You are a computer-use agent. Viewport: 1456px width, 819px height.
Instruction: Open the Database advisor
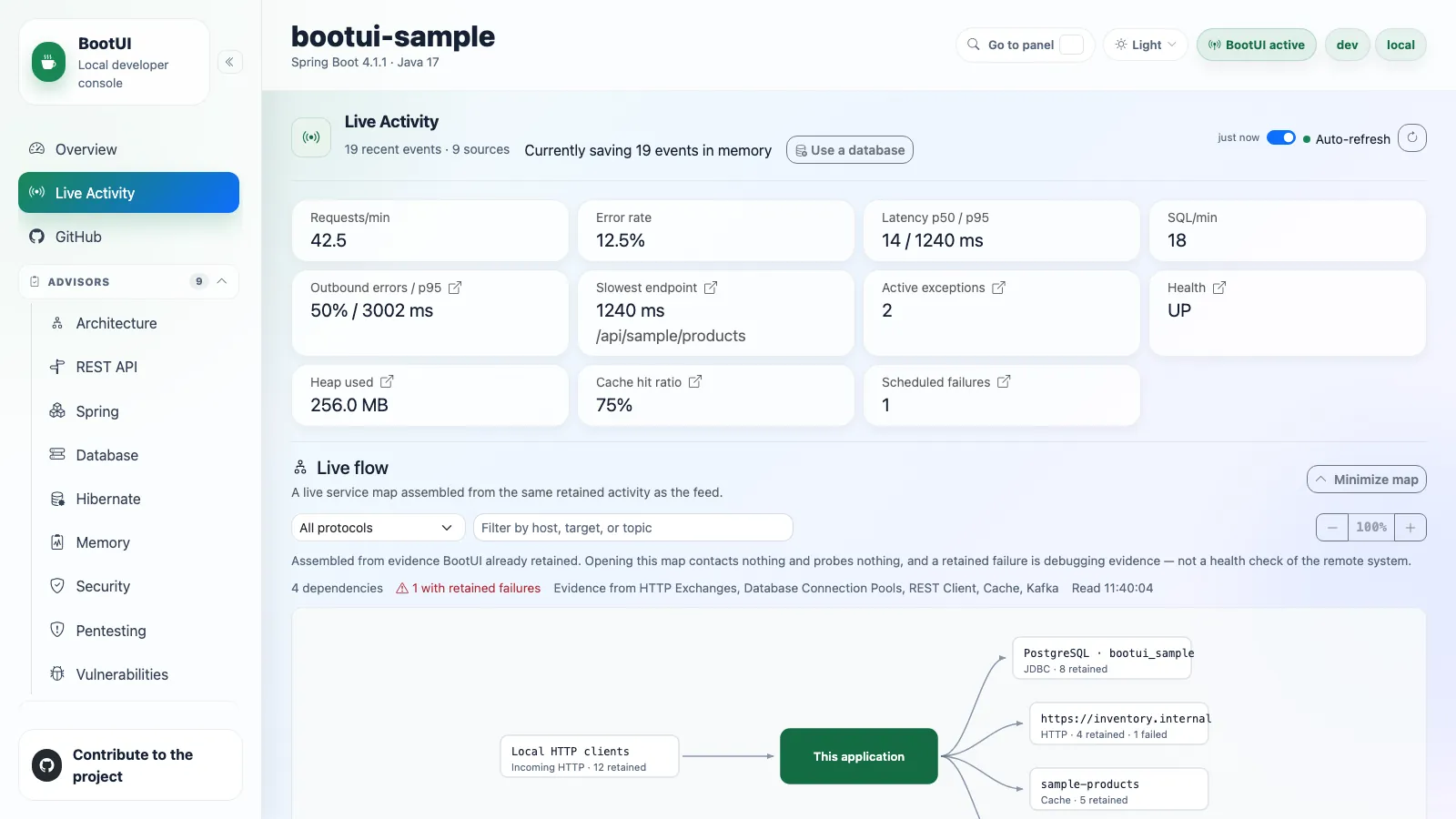coord(135,455)
